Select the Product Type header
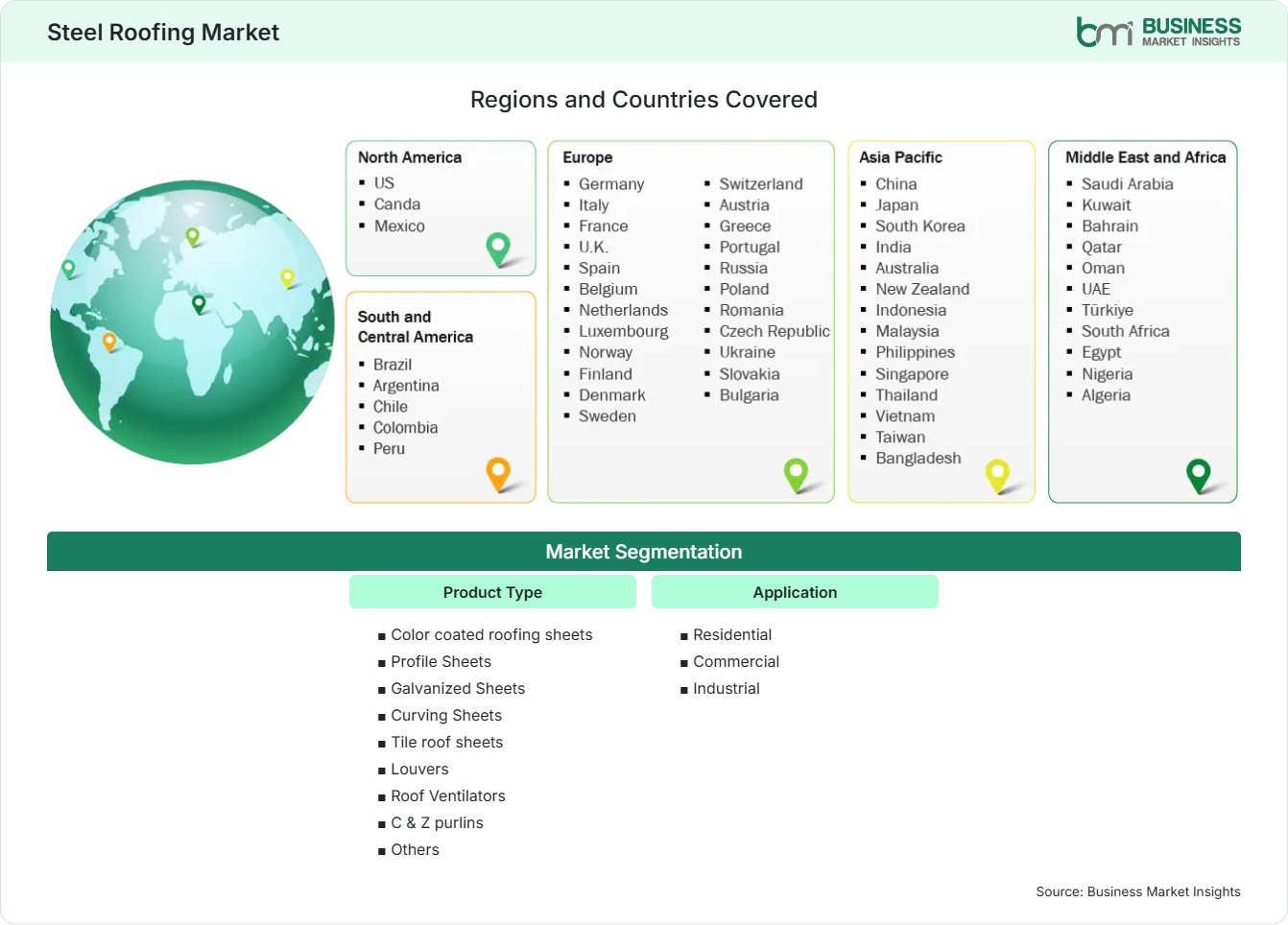Image resolution: width=1288 pixels, height=925 pixels. [x=492, y=592]
